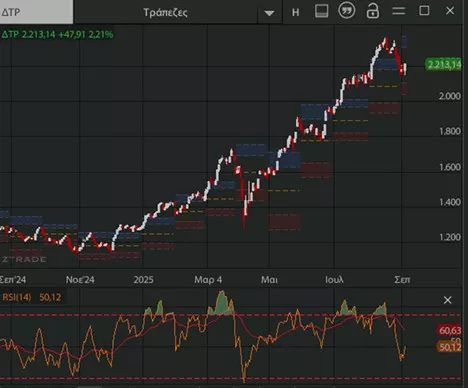The width and height of the screenshot is (468, 388).
Task: Click the Νοε'24 date axis label
Action: (x=80, y=280)
